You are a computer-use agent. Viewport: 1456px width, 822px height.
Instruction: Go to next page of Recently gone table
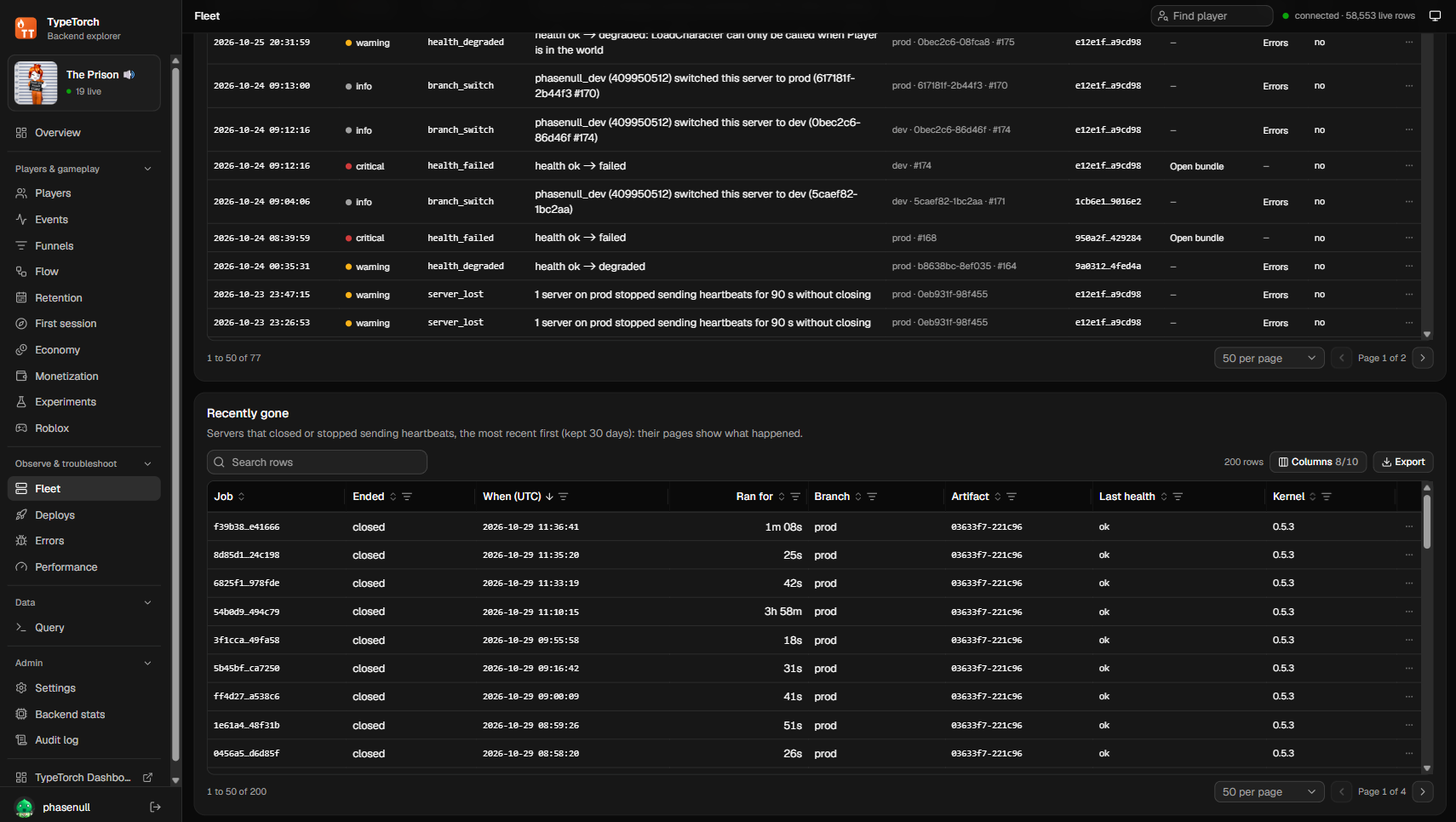(1423, 792)
